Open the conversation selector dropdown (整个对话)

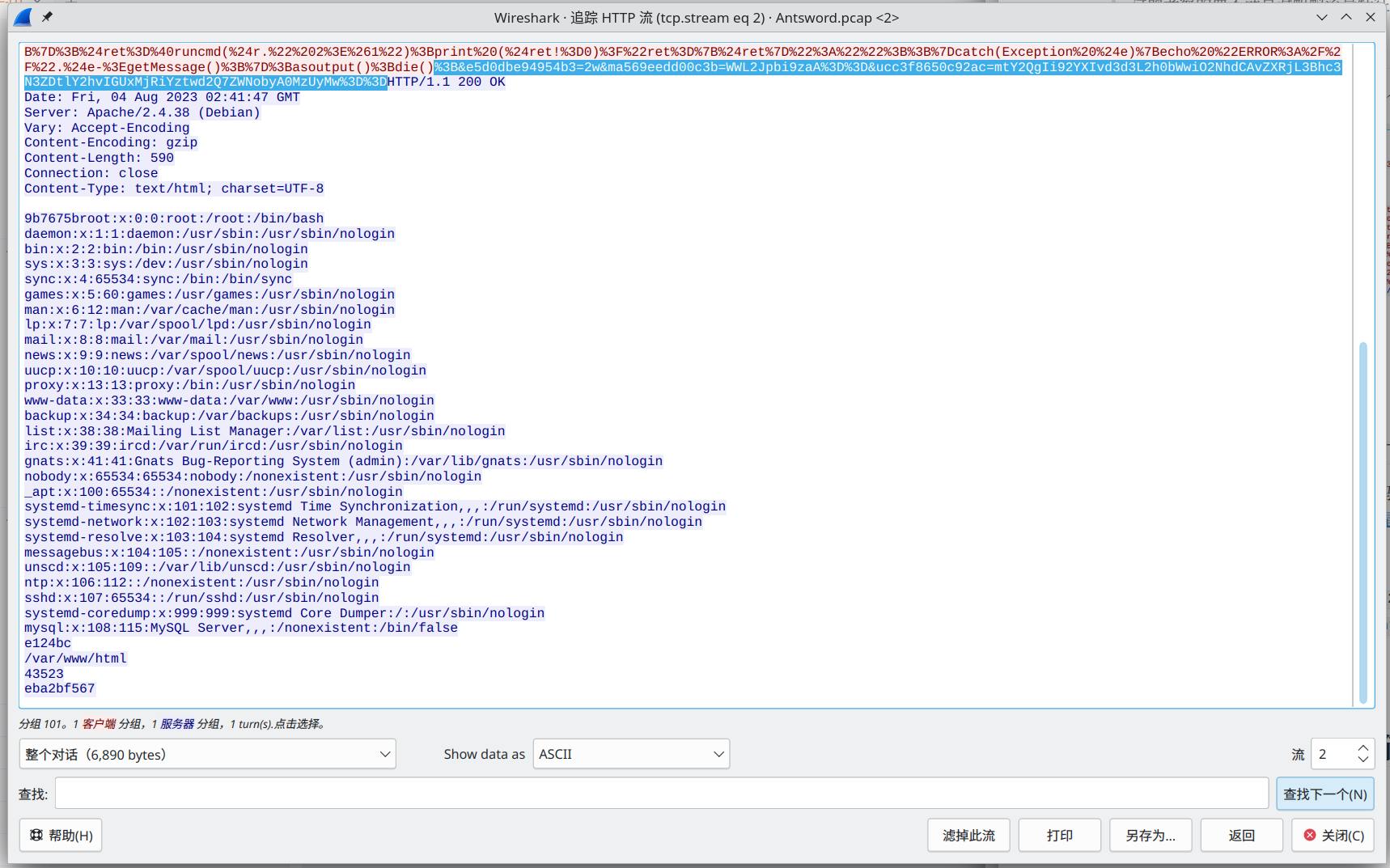208,754
